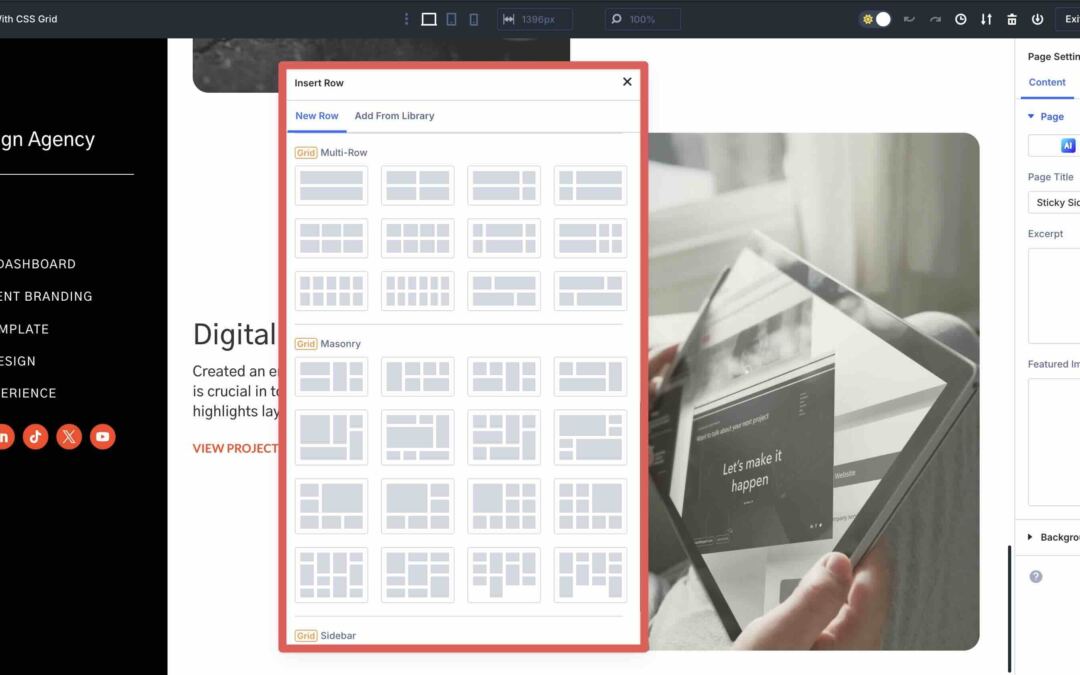The width and height of the screenshot is (1080, 675).
Task: Click the YouTube social icon in the sidebar
Action: tap(102, 436)
